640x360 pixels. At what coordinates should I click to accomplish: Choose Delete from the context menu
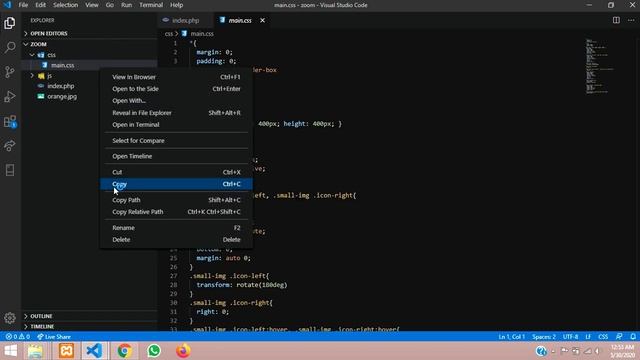click(x=176, y=240)
